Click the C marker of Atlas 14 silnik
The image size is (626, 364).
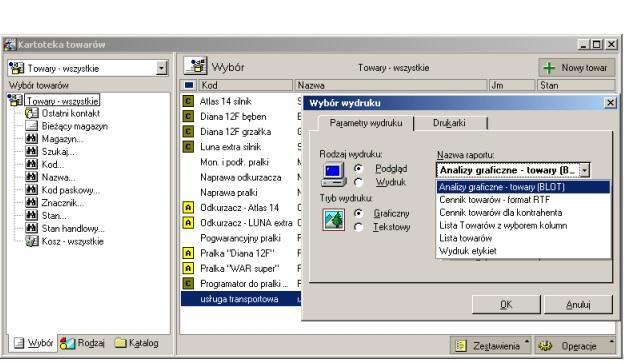coord(188,101)
